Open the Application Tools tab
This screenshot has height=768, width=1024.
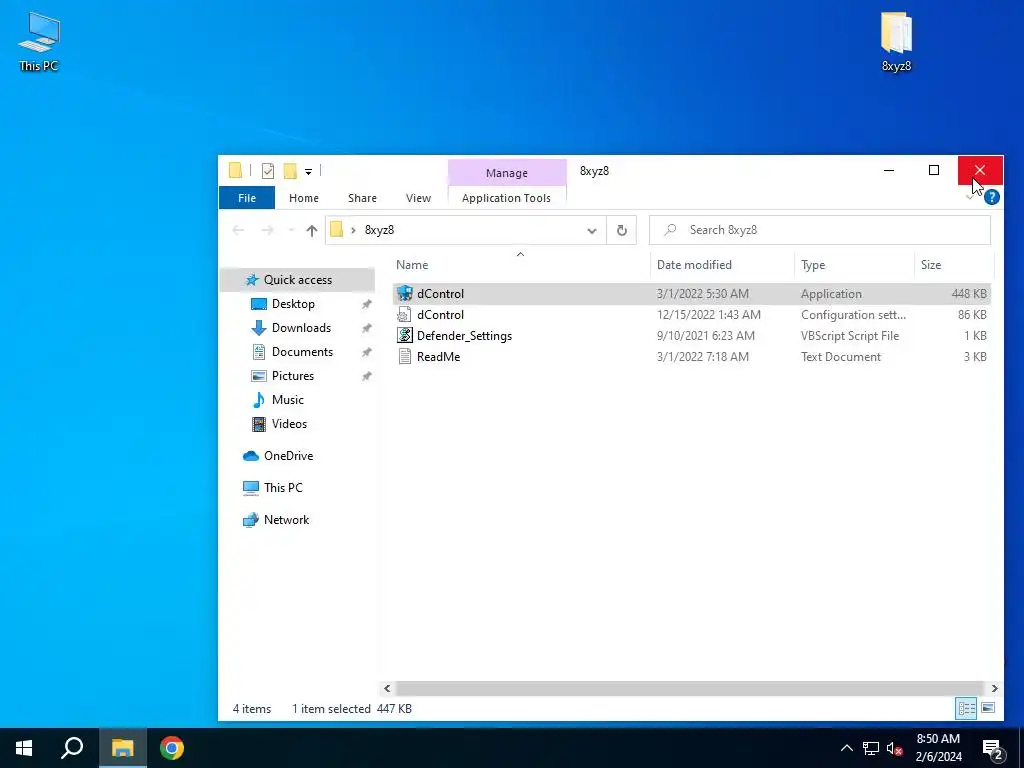tap(506, 198)
